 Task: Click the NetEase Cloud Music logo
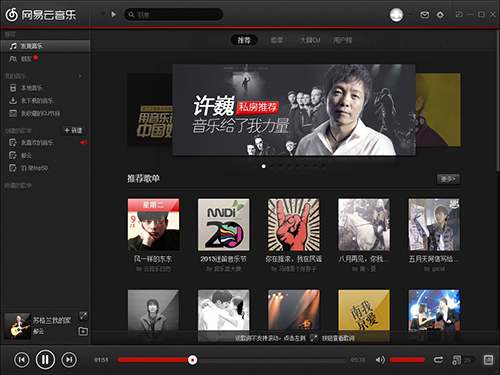tap(41, 15)
